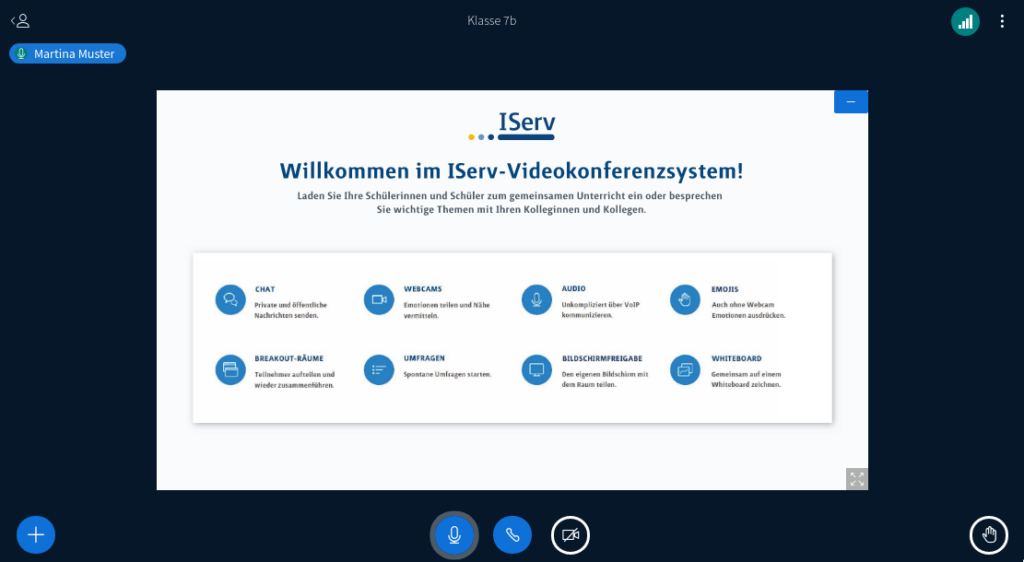
Task: Mute the microphone
Action: [x=454, y=535]
